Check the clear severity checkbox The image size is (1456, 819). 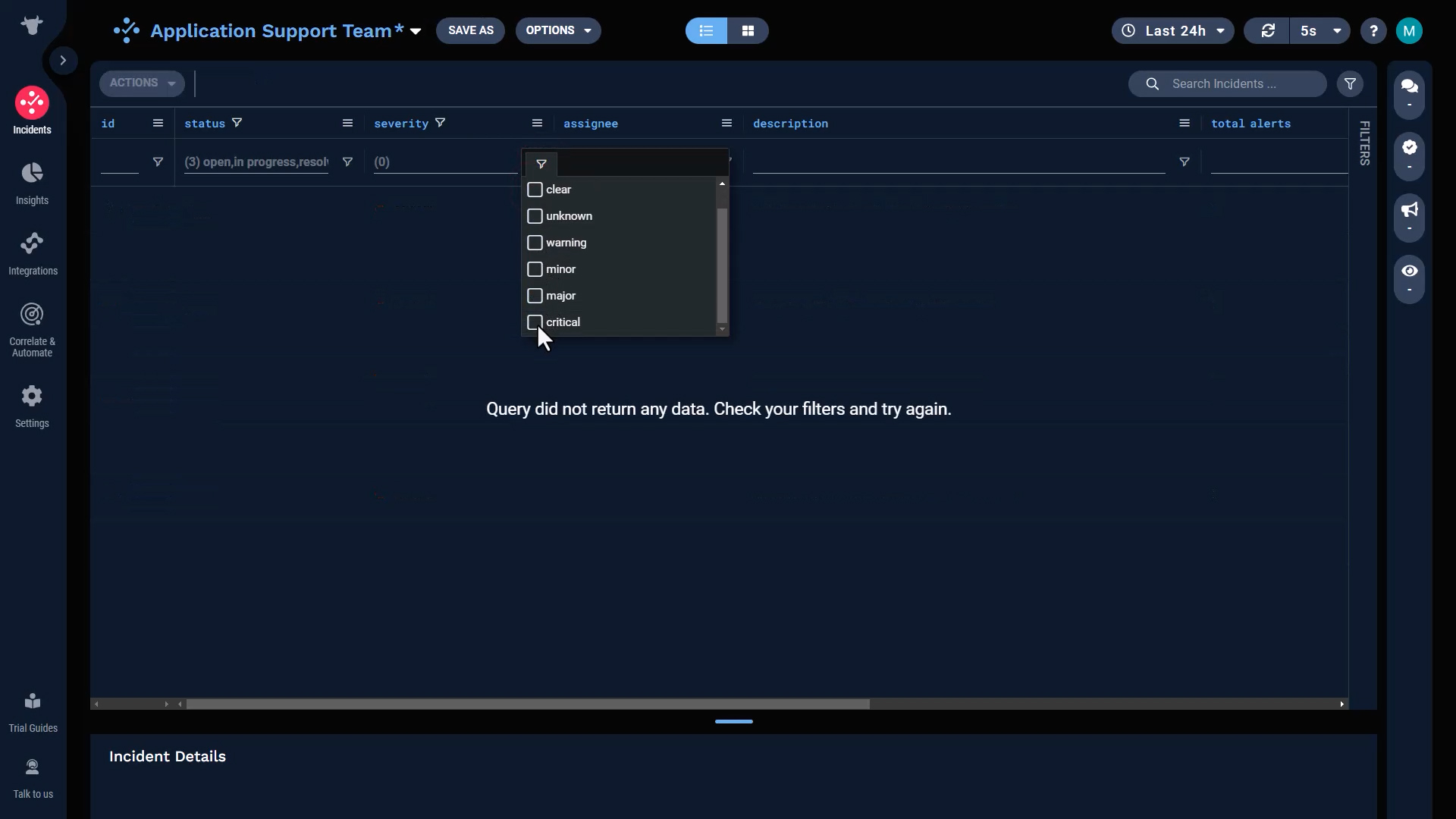tap(535, 190)
